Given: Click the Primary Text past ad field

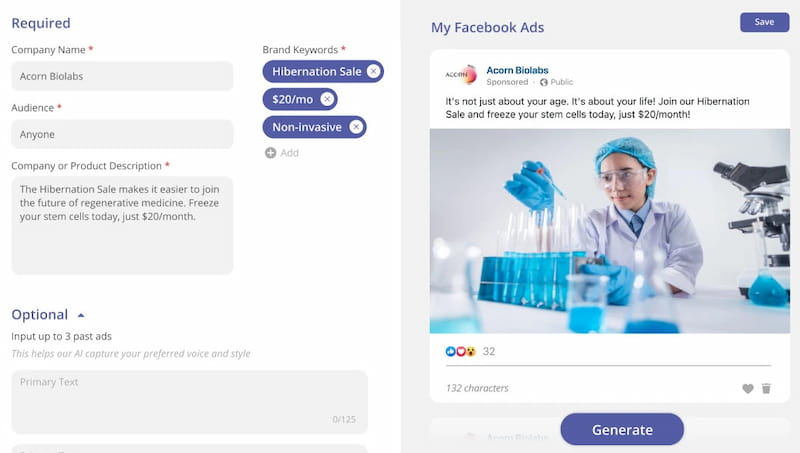Looking at the screenshot, I should tap(189, 402).
